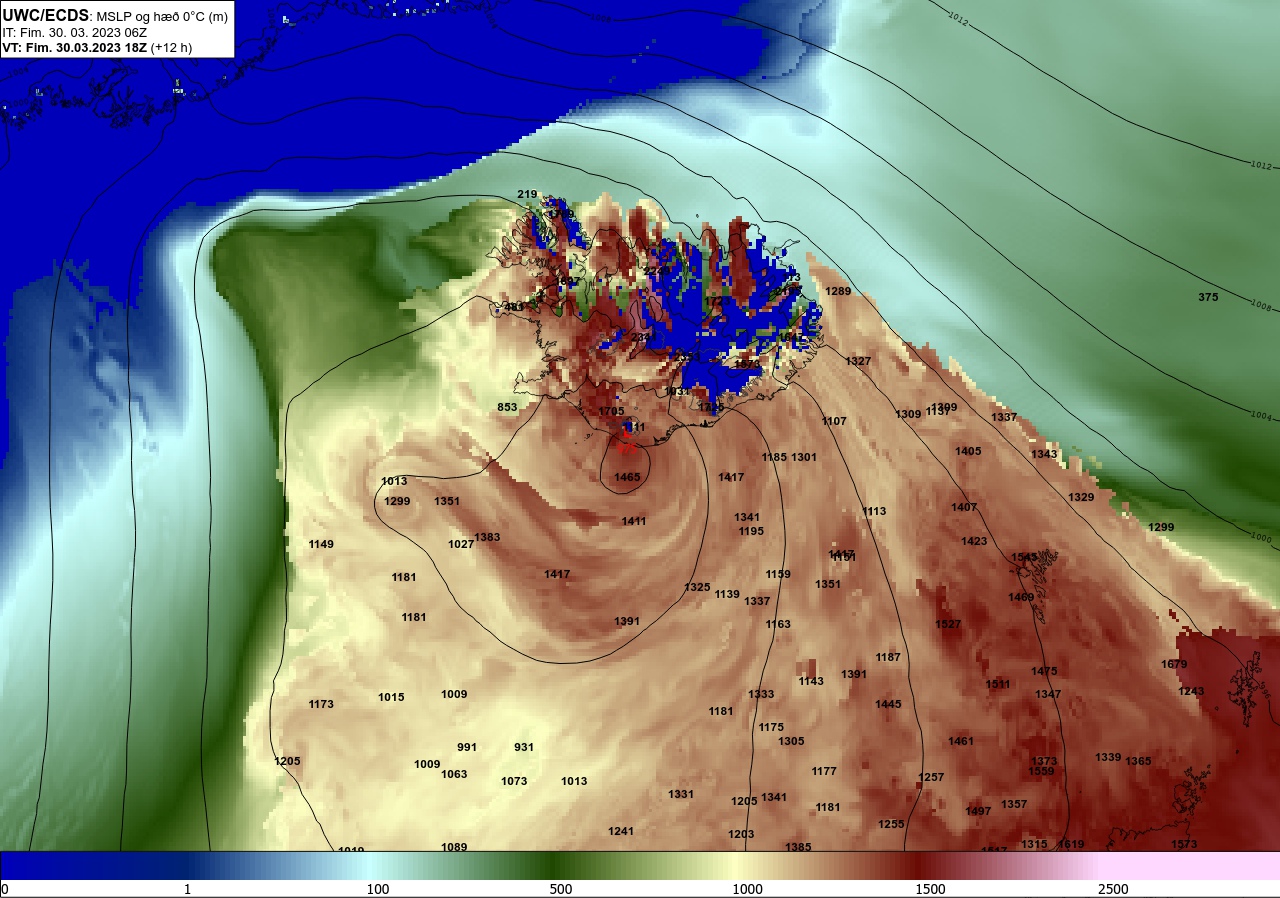
Task: Click the 1343 height value
Action: (1044, 454)
